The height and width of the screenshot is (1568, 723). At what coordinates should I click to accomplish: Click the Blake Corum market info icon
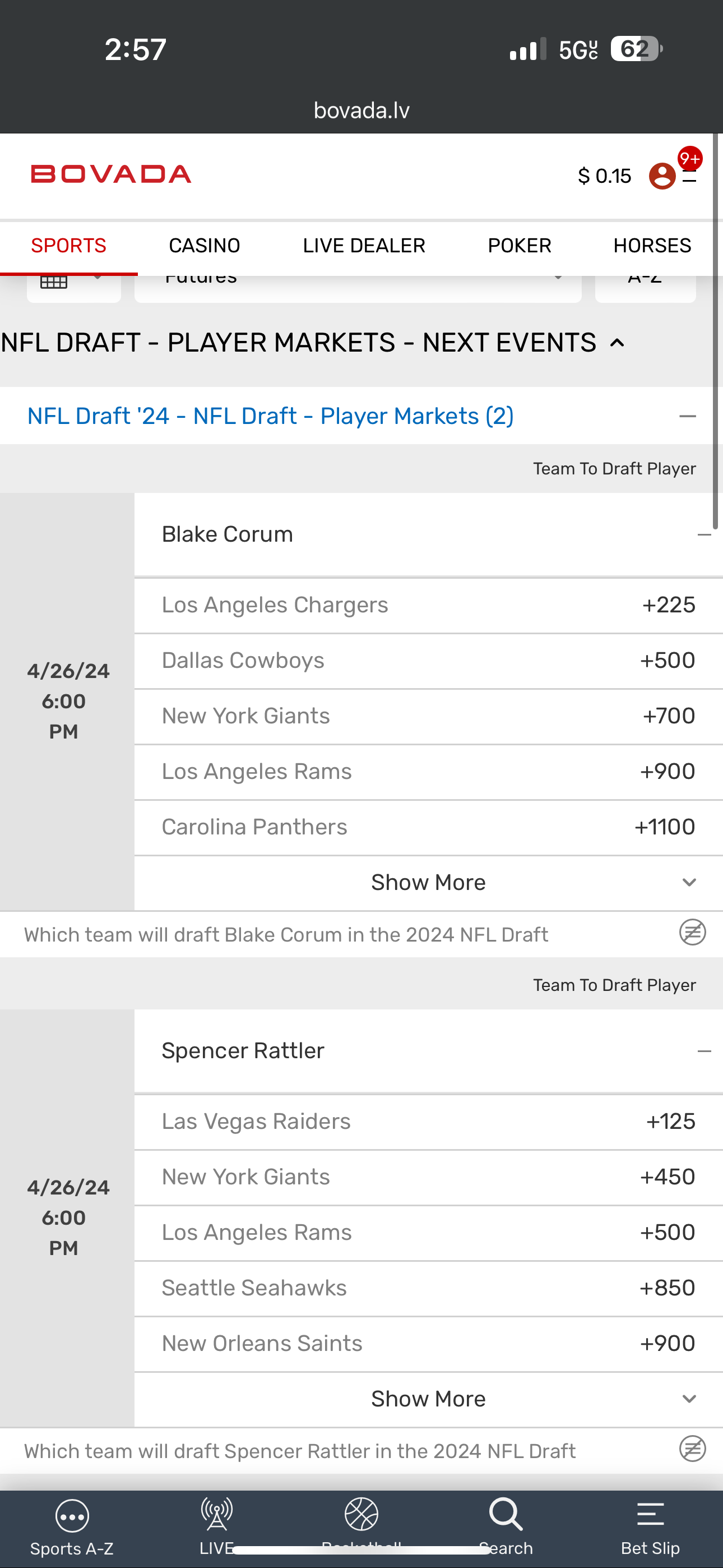[692, 933]
